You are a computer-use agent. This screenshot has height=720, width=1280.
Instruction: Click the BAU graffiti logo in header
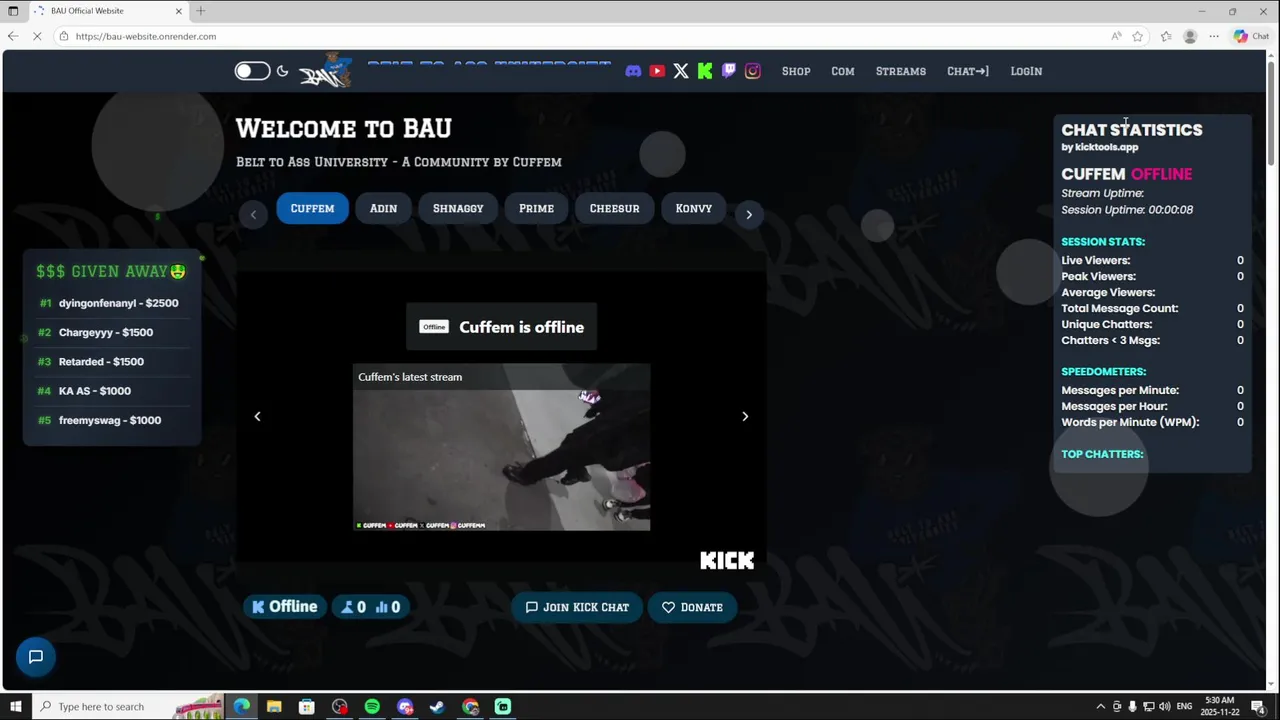[326, 71]
